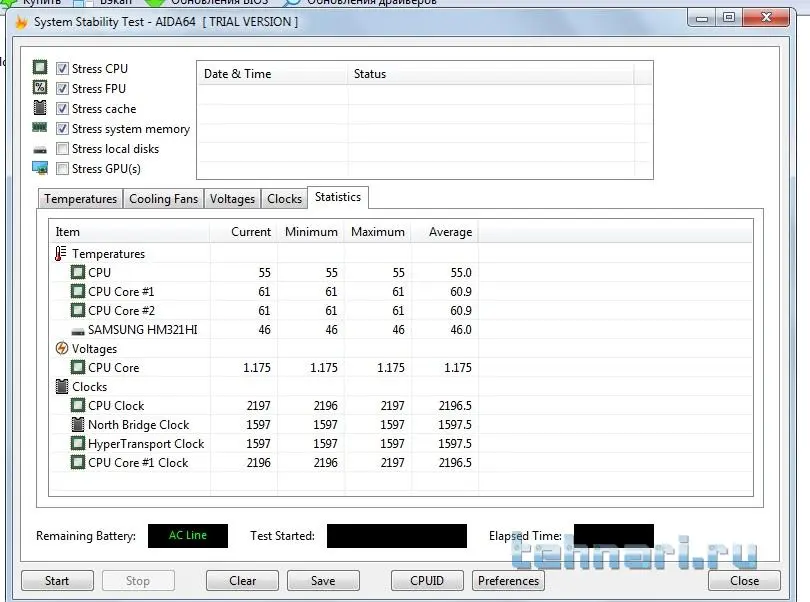Click the Date & Time column header
Viewport: 810px width, 602px height.
272,74
